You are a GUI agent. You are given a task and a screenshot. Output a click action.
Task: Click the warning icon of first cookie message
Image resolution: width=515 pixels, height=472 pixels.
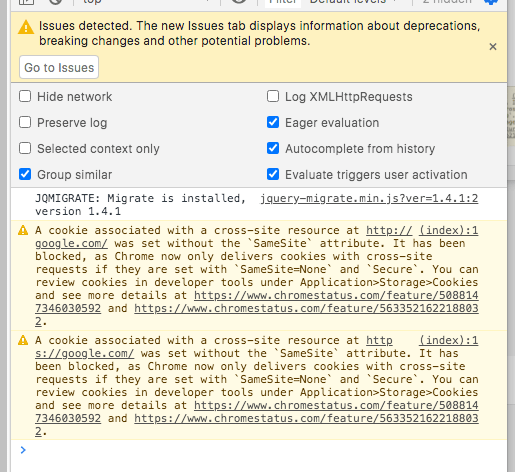pyautogui.click(x=23, y=230)
